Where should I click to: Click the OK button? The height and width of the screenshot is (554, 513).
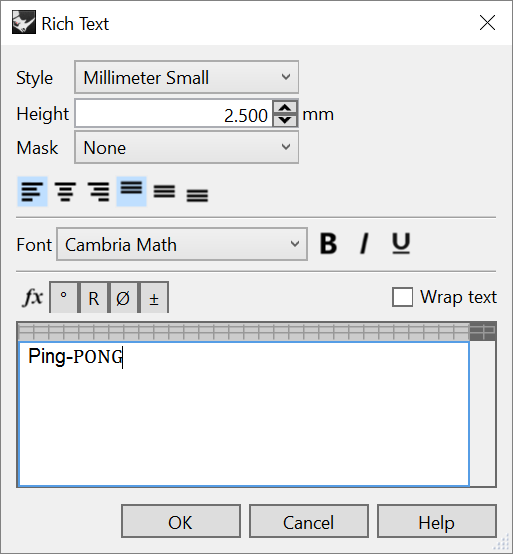pos(181,521)
